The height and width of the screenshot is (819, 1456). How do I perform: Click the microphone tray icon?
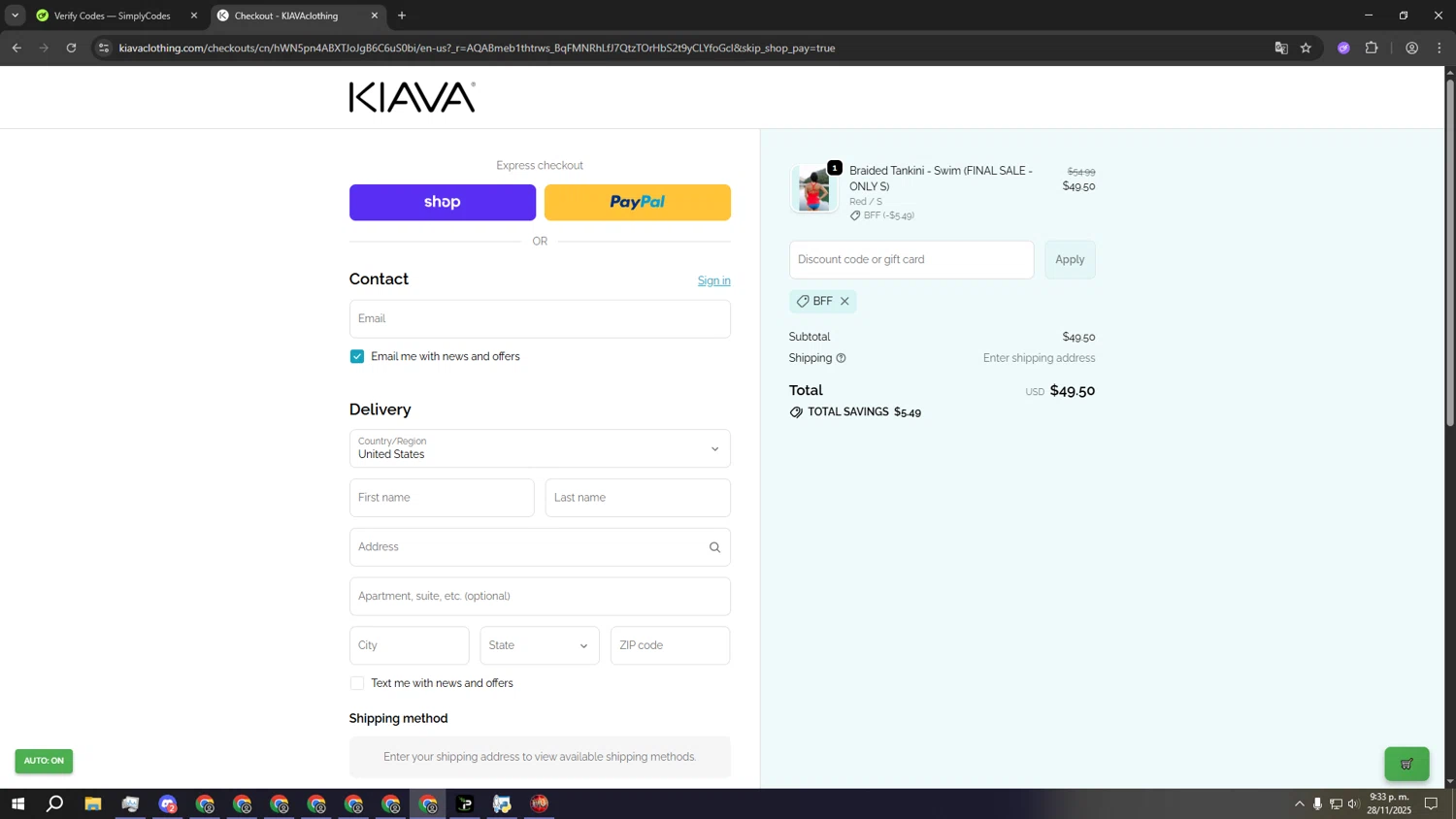1317,803
